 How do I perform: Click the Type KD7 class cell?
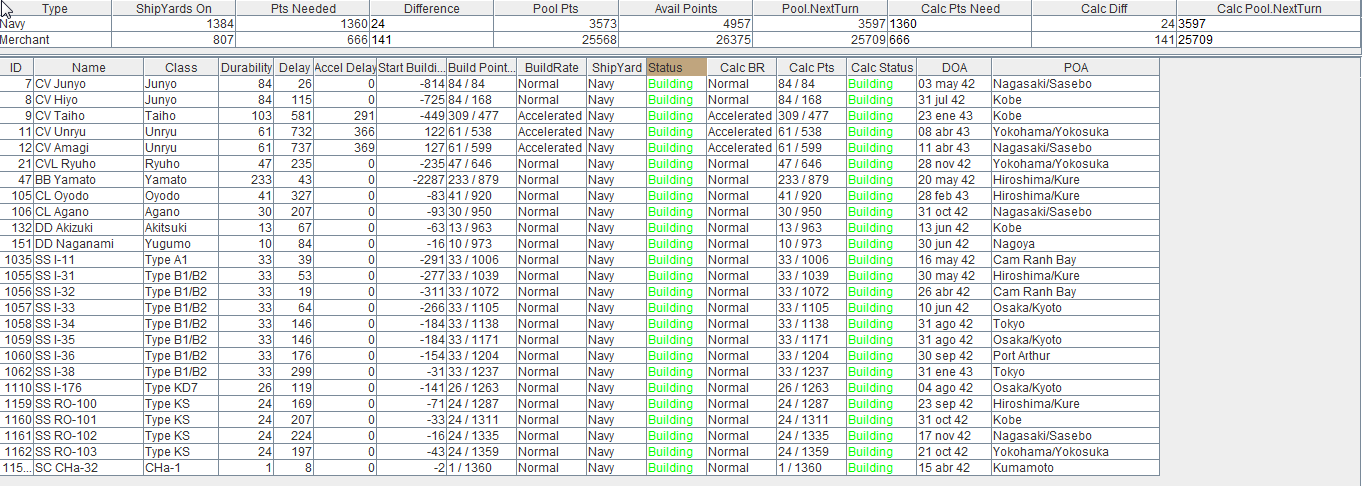[x=181, y=388]
